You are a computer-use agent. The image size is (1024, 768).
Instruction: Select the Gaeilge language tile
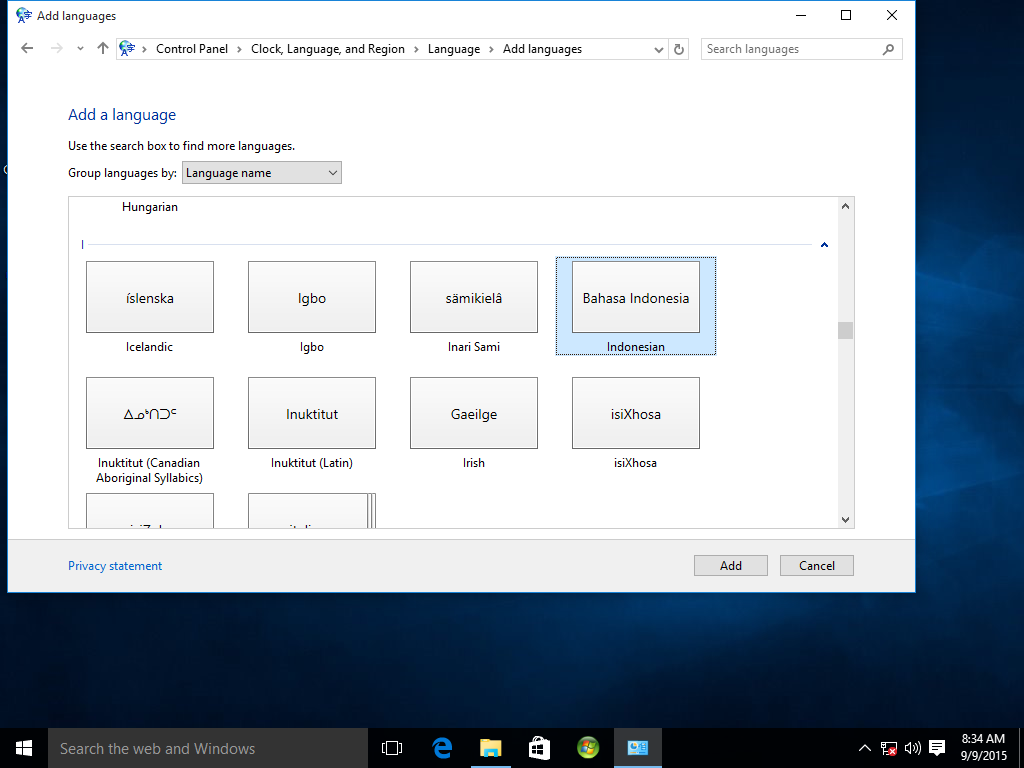pyautogui.click(x=473, y=412)
